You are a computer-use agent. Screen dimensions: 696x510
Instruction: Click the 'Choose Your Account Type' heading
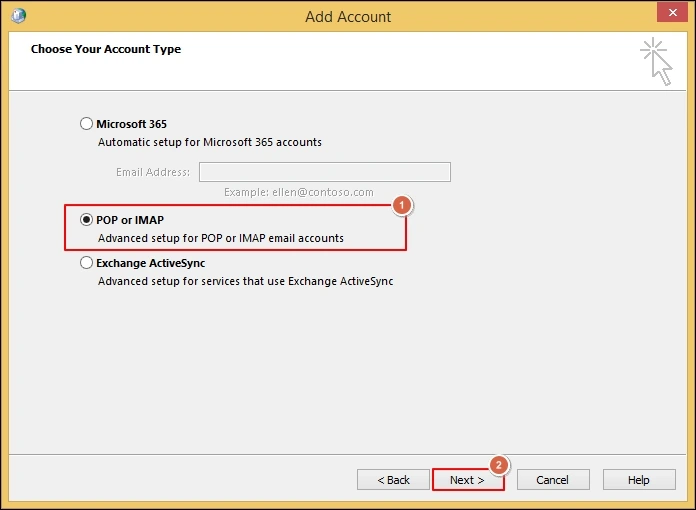coord(106,49)
